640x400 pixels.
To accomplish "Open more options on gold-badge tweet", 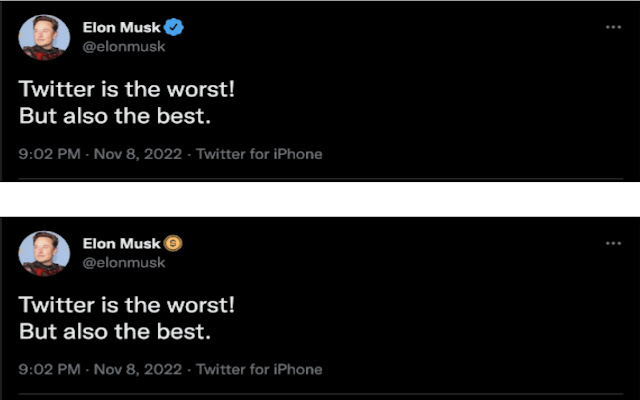I will [x=614, y=244].
